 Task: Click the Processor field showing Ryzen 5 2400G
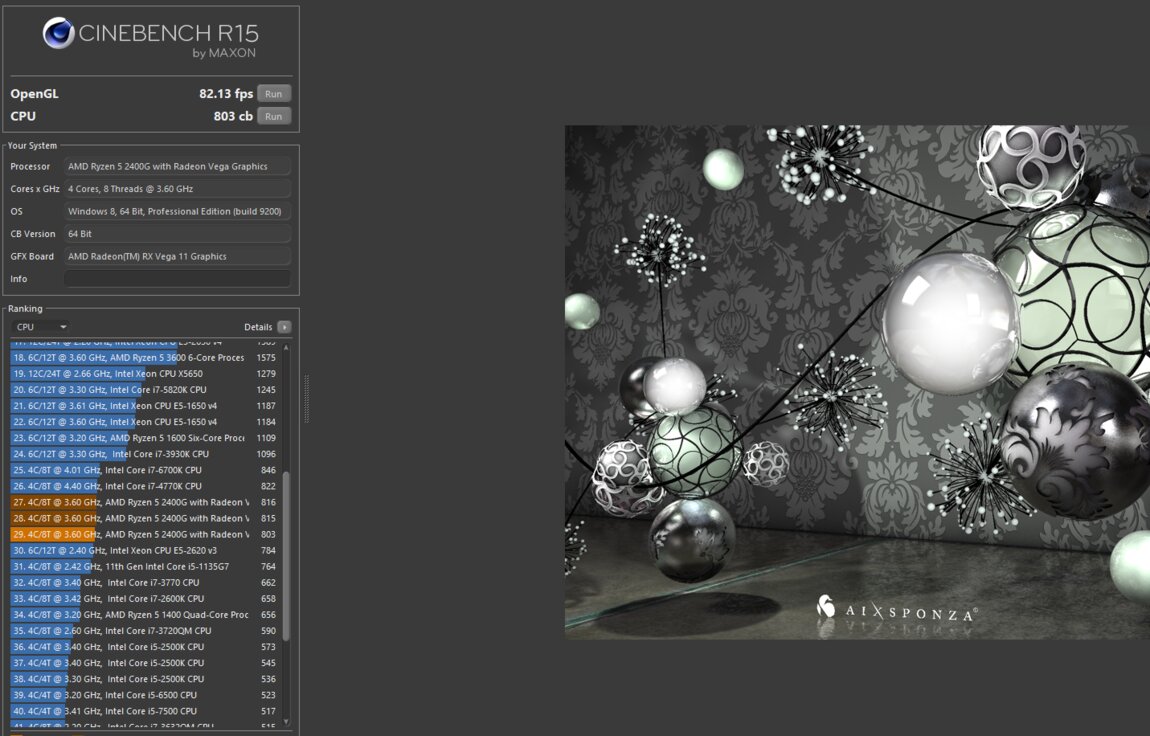(177, 166)
